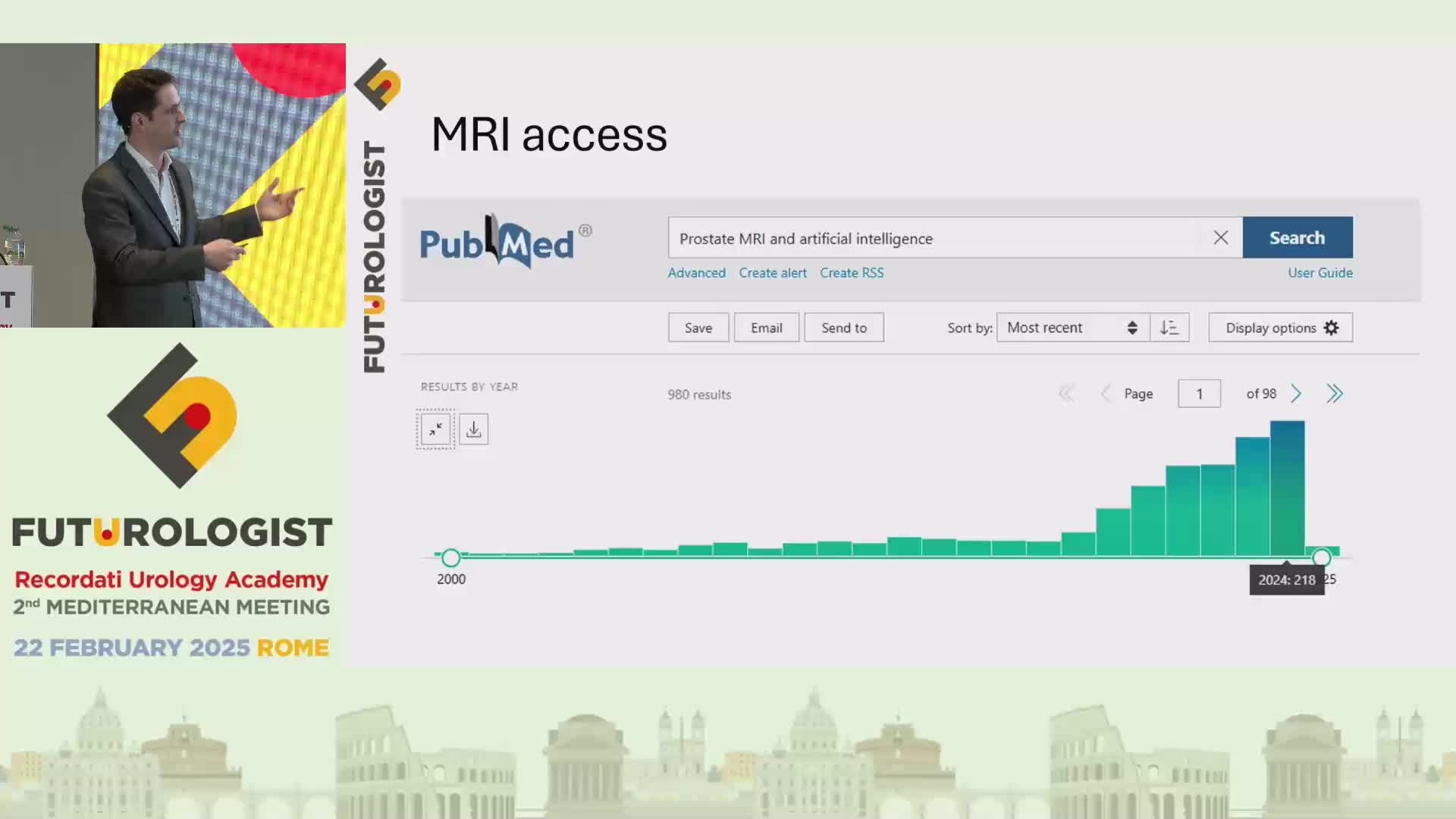Collapse the results by year chart
This screenshot has width=1456, height=819.
[x=435, y=429]
